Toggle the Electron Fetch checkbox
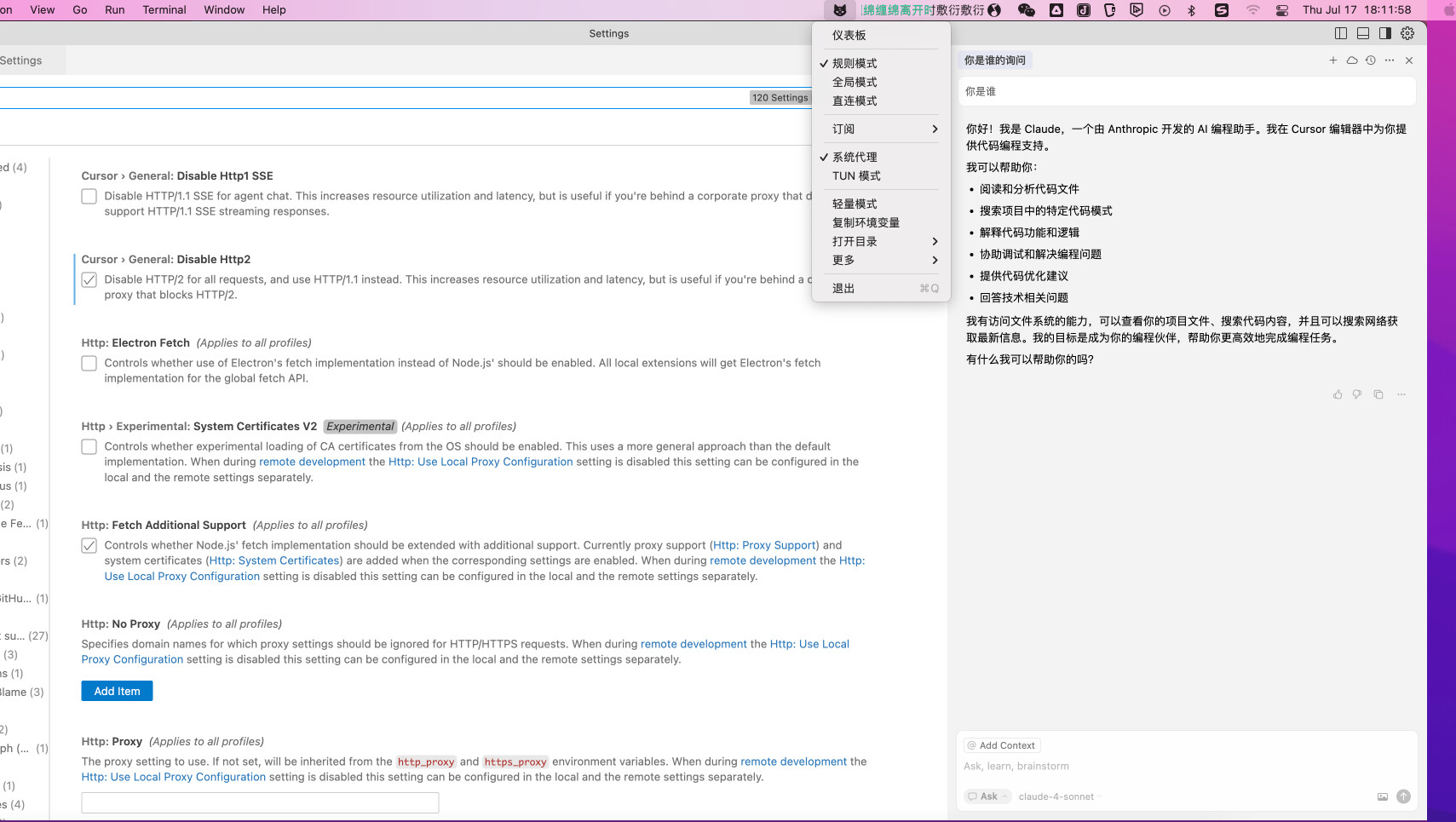1456x822 pixels. 89,364
